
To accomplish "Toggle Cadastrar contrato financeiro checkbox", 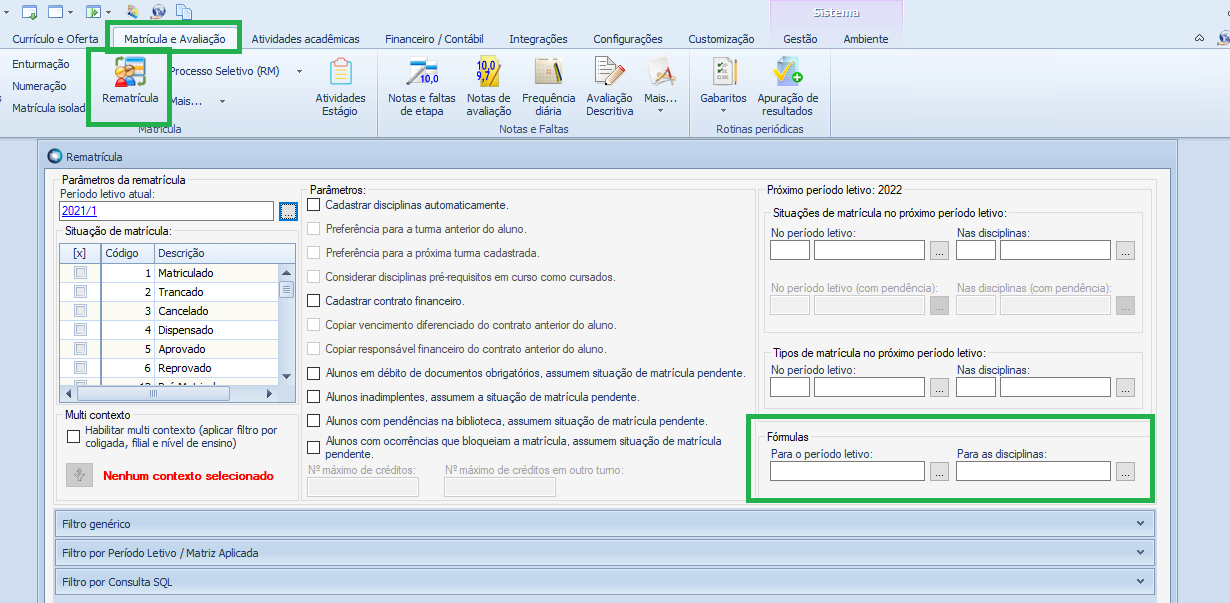I will (x=314, y=301).
